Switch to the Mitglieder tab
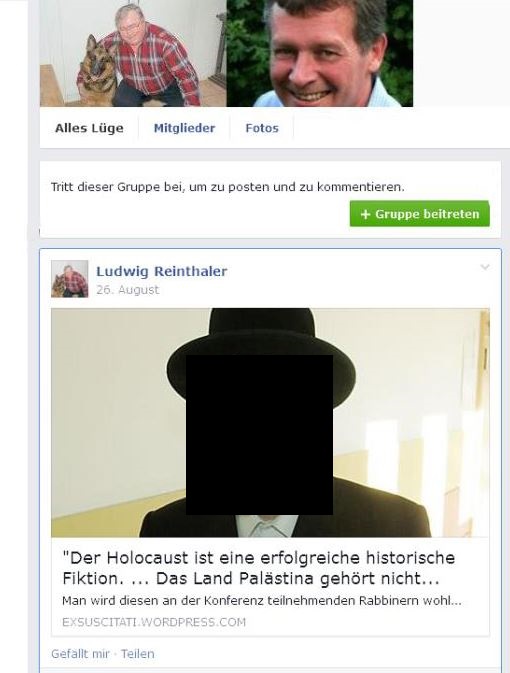The width and height of the screenshot is (510, 673). click(184, 128)
